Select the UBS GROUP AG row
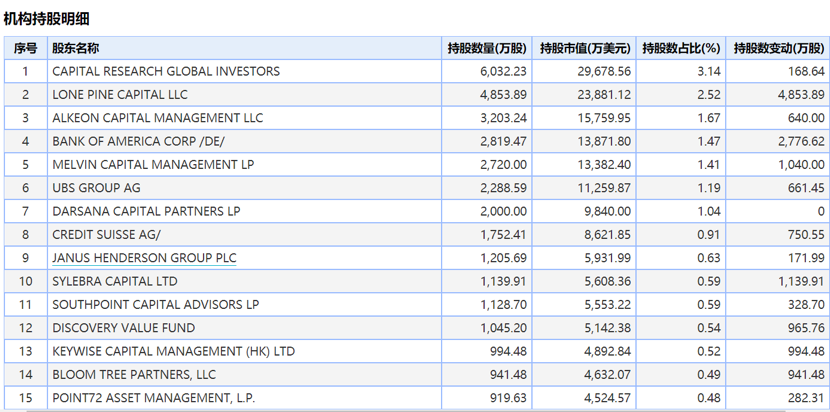830x412 pixels. [x=417, y=188]
